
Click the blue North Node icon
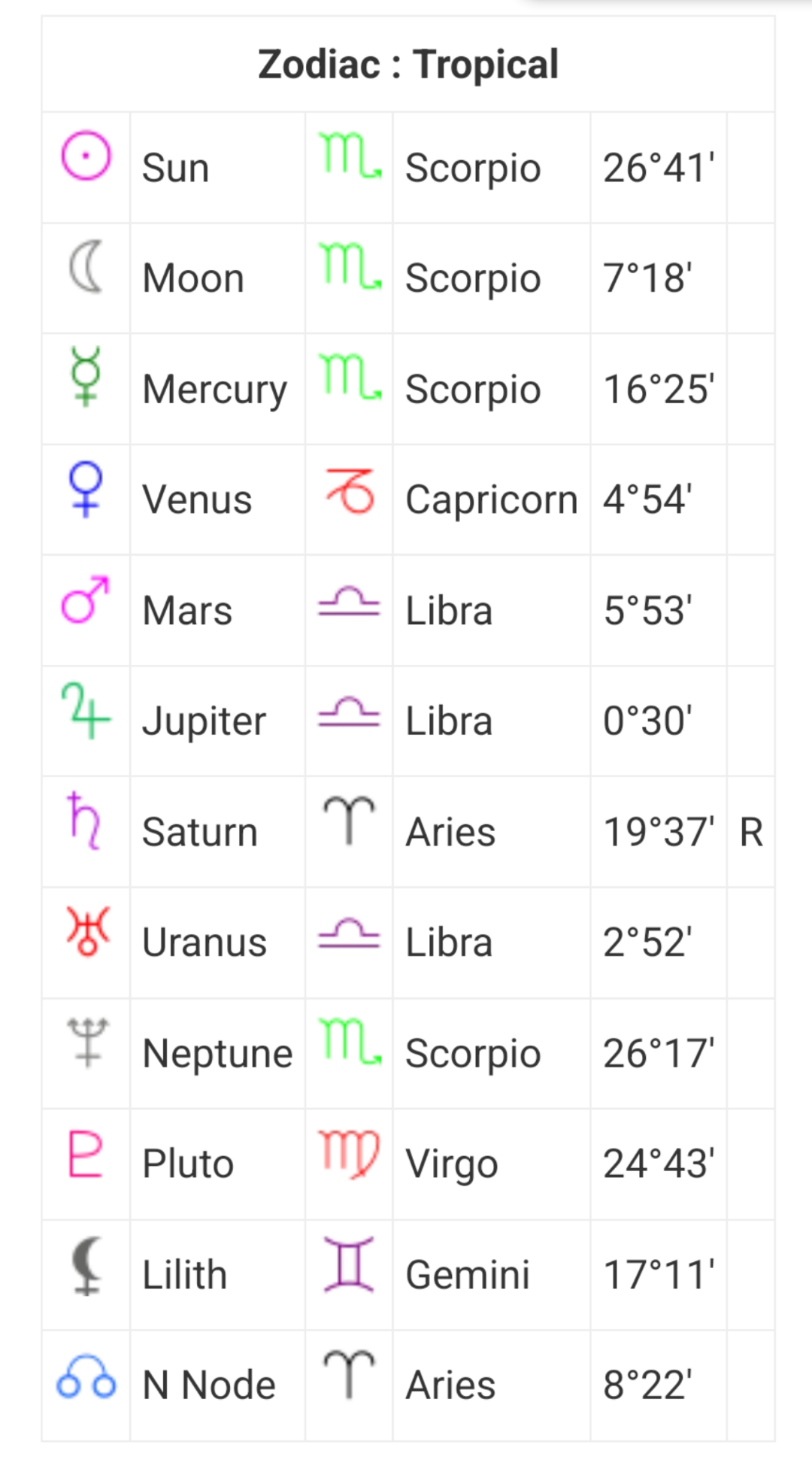click(x=86, y=1376)
